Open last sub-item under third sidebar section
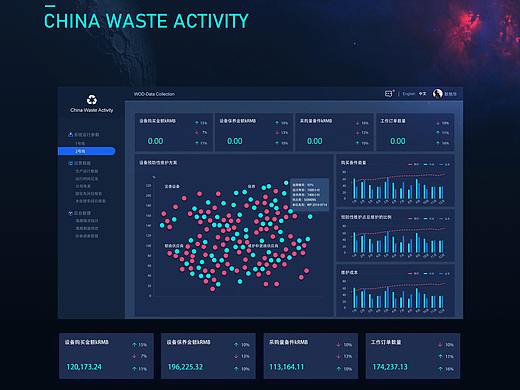This screenshot has width=520, height=390. pyautogui.click(x=87, y=236)
